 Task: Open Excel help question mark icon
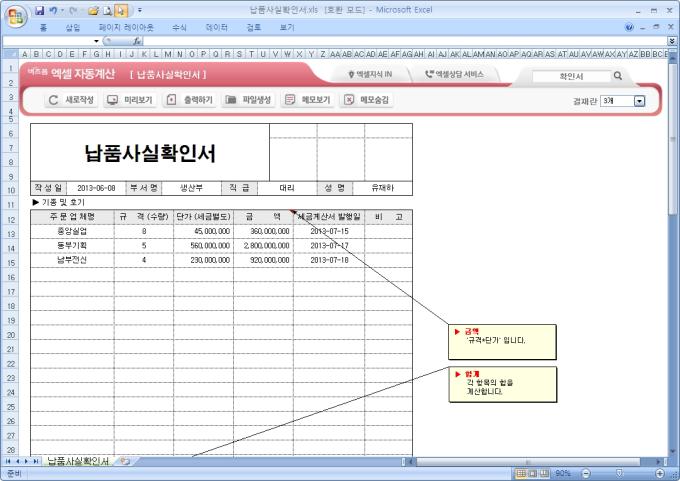[x=629, y=27]
